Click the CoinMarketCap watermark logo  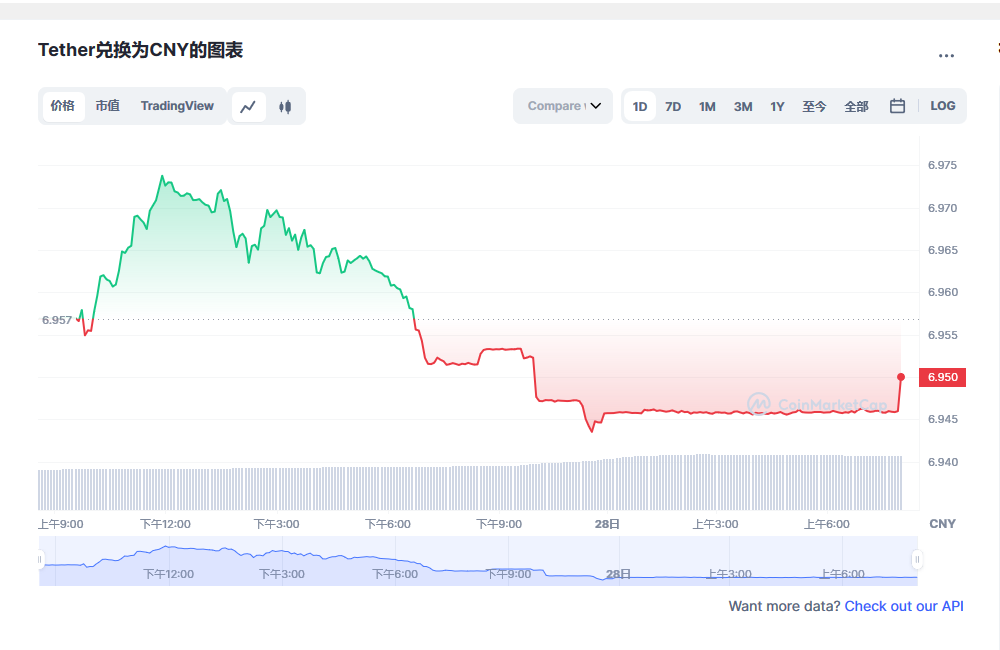tap(815, 403)
